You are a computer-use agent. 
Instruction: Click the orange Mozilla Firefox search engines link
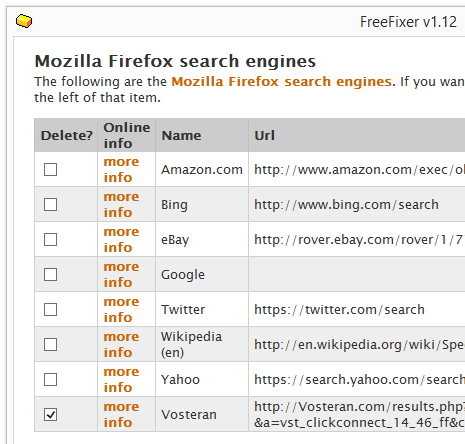(x=282, y=82)
